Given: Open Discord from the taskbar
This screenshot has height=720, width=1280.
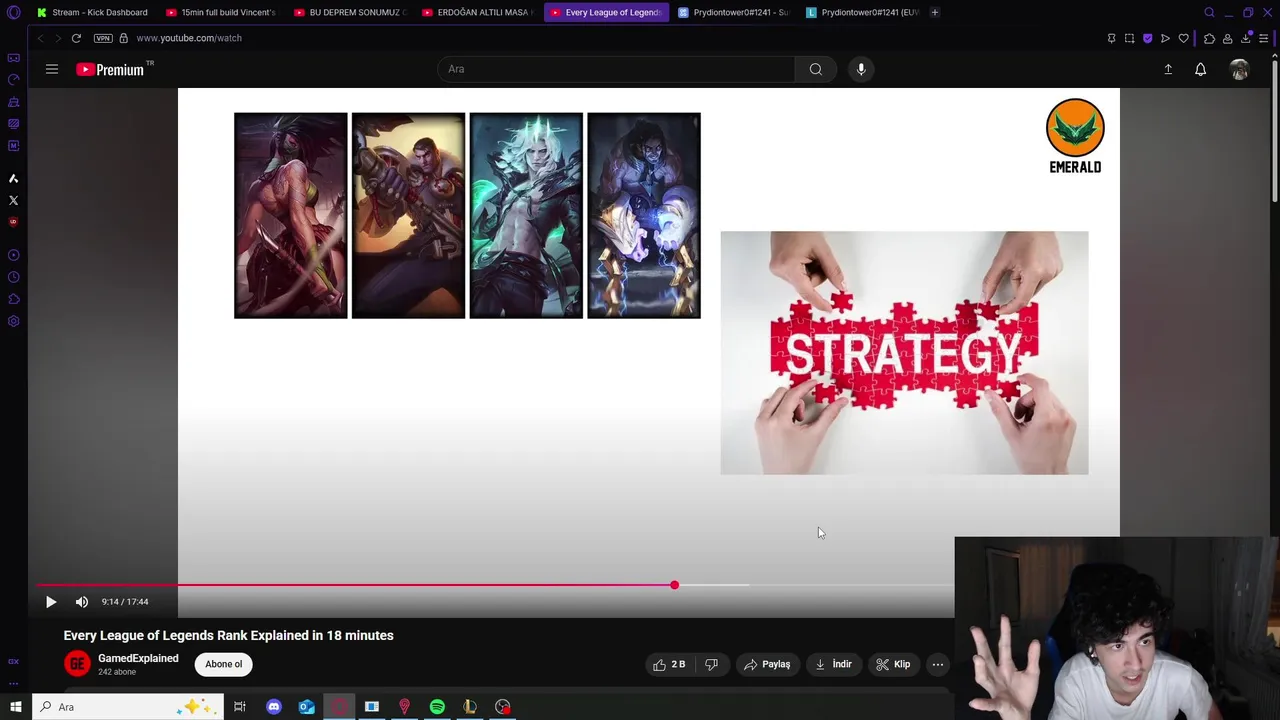Looking at the screenshot, I should (273, 707).
